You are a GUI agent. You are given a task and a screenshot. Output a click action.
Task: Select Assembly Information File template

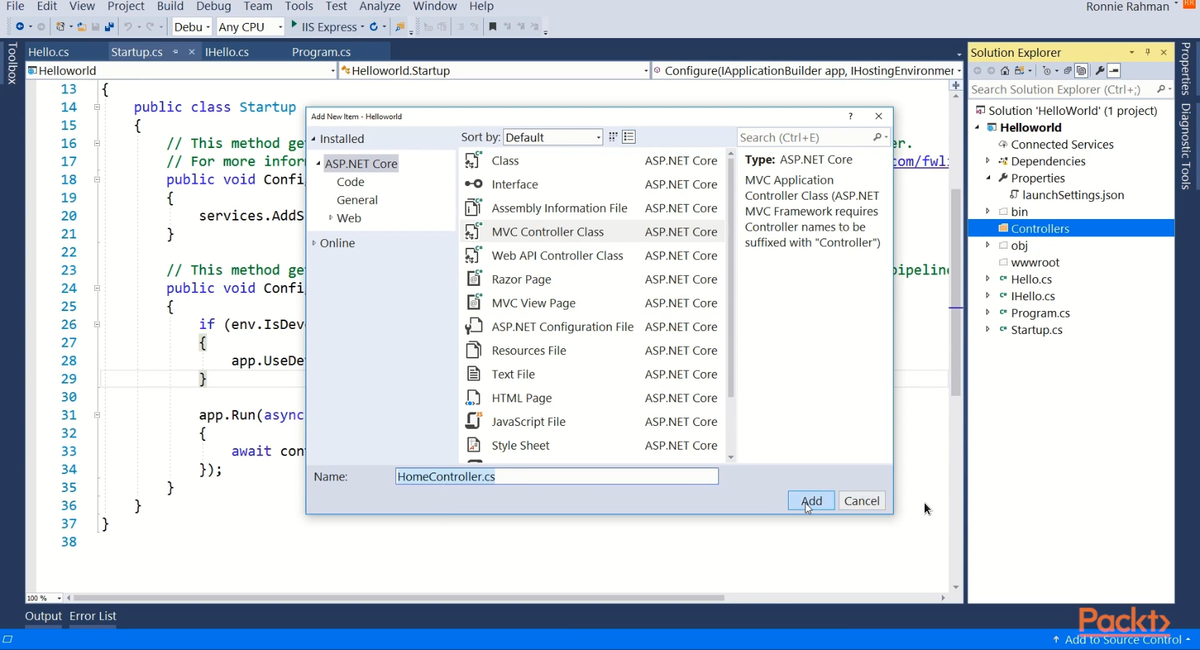(x=593, y=208)
